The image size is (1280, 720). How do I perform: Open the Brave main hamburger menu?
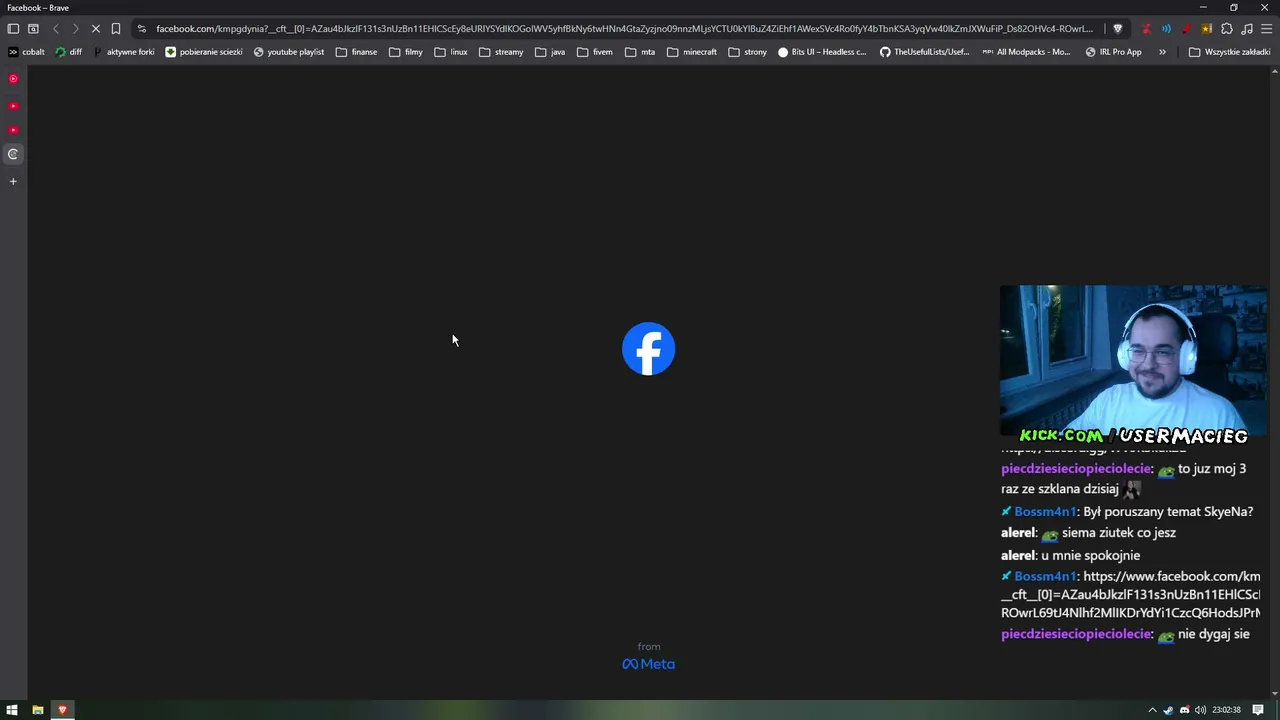[x=1266, y=29]
